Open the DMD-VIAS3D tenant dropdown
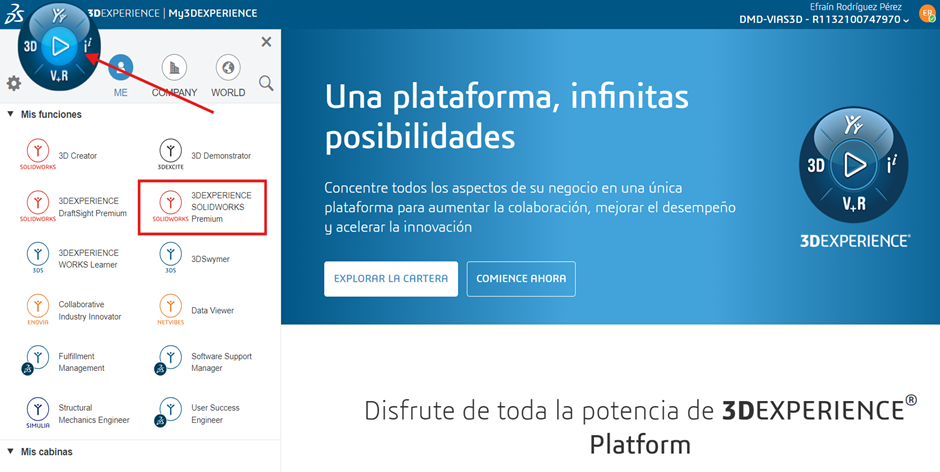940x472 pixels. 824,20
